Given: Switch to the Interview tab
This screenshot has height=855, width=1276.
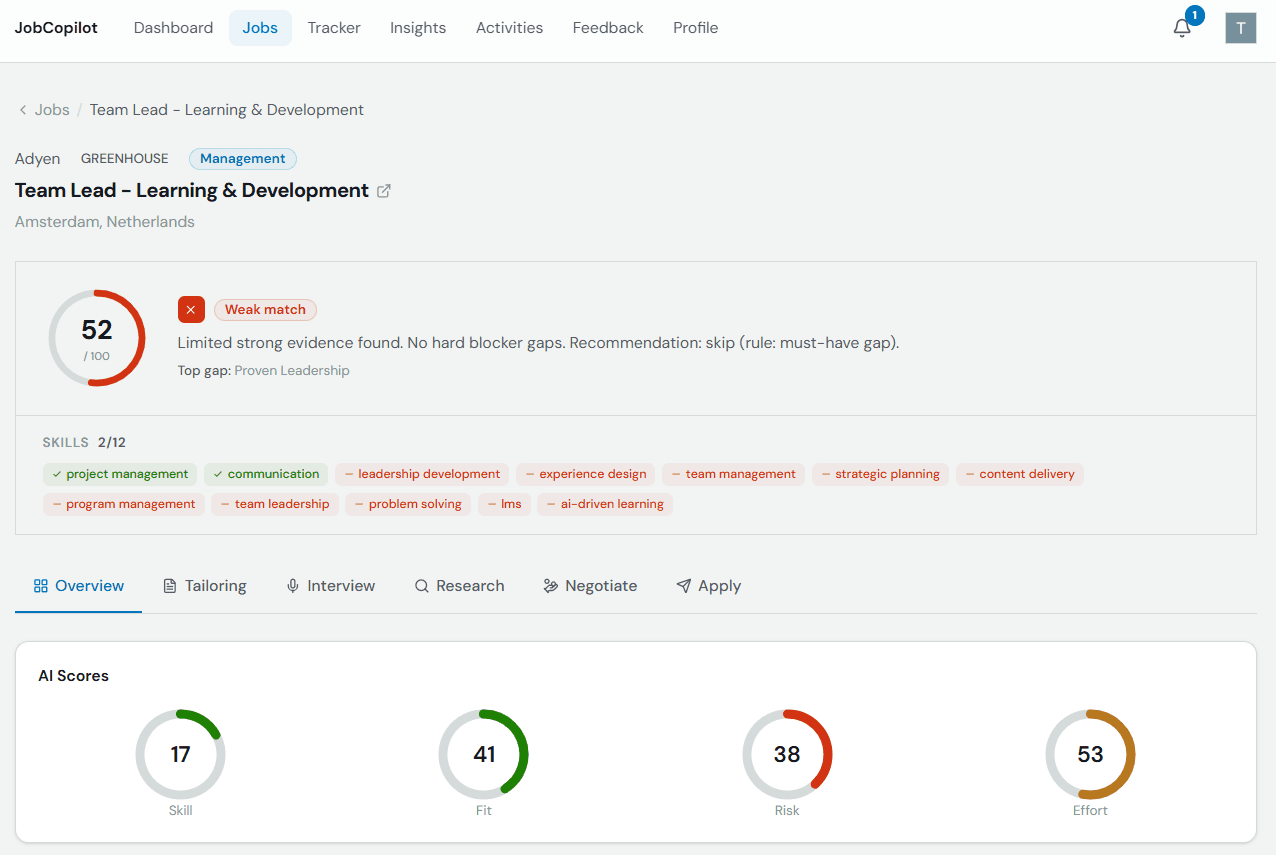Looking at the screenshot, I should 331,586.
